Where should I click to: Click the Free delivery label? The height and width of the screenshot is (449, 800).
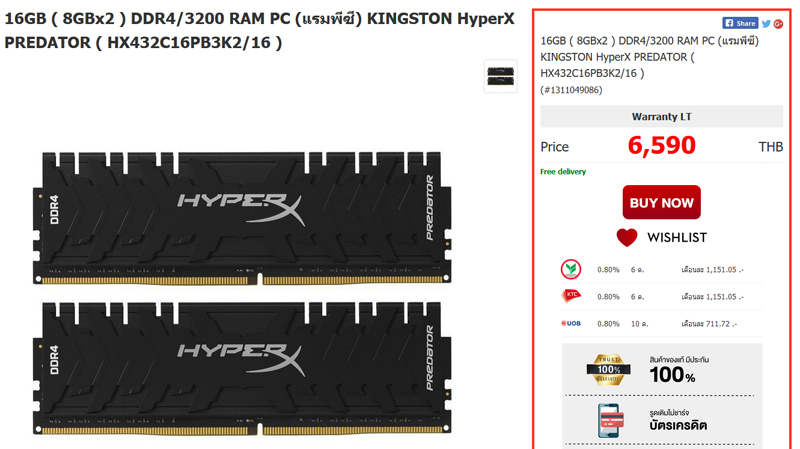tap(563, 172)
